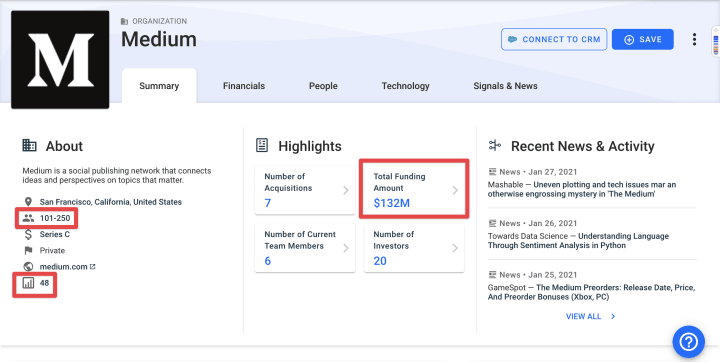Click the employees people icon
This screenshot has width=720, height=362.
click(28, 218)
